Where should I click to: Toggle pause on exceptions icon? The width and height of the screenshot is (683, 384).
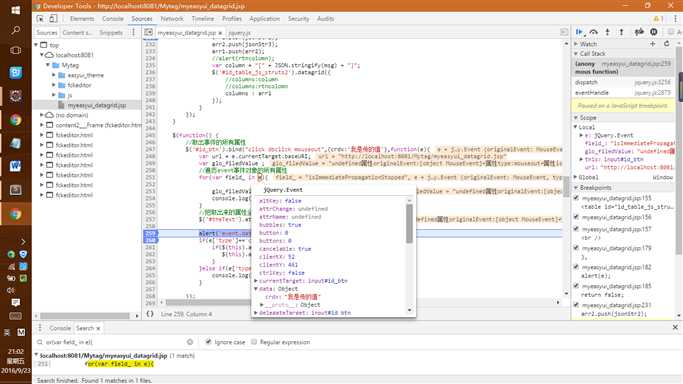(x=654, y=32)
